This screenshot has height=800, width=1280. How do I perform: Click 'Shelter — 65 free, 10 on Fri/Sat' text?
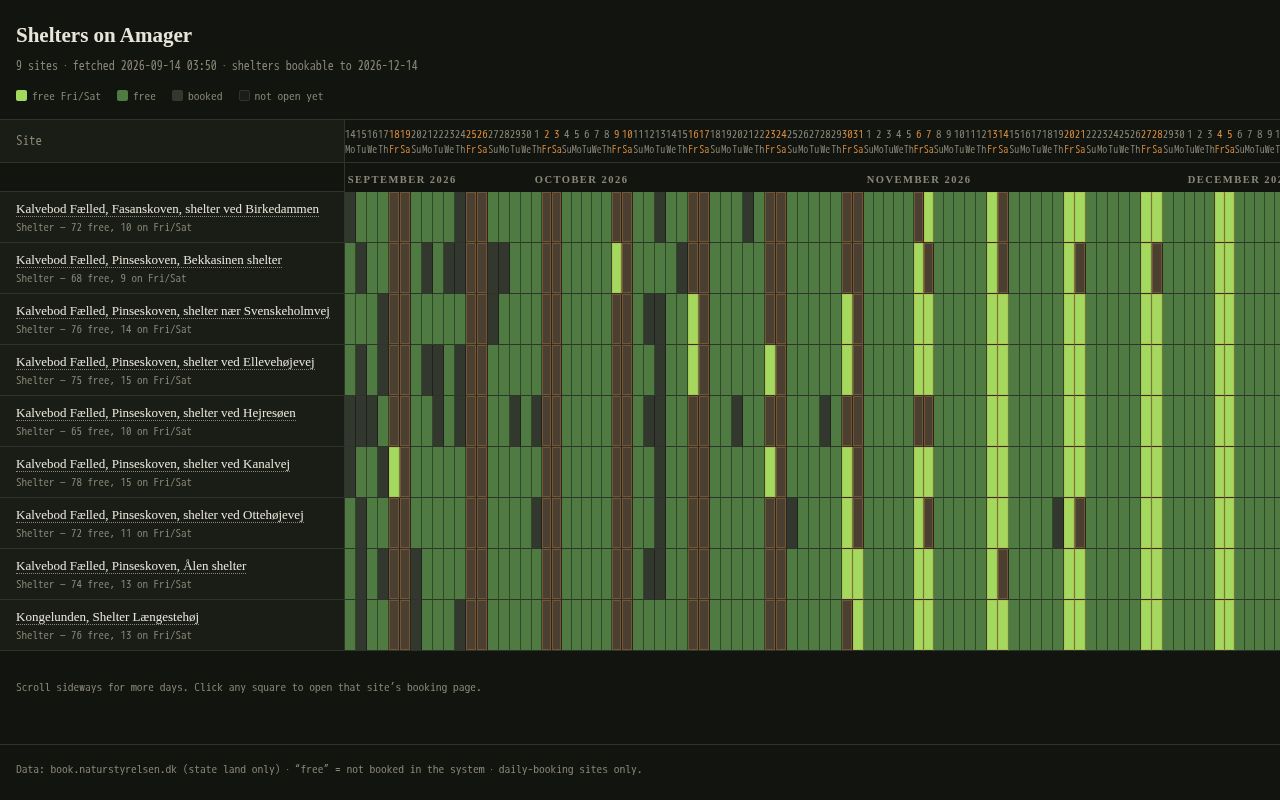104,432
